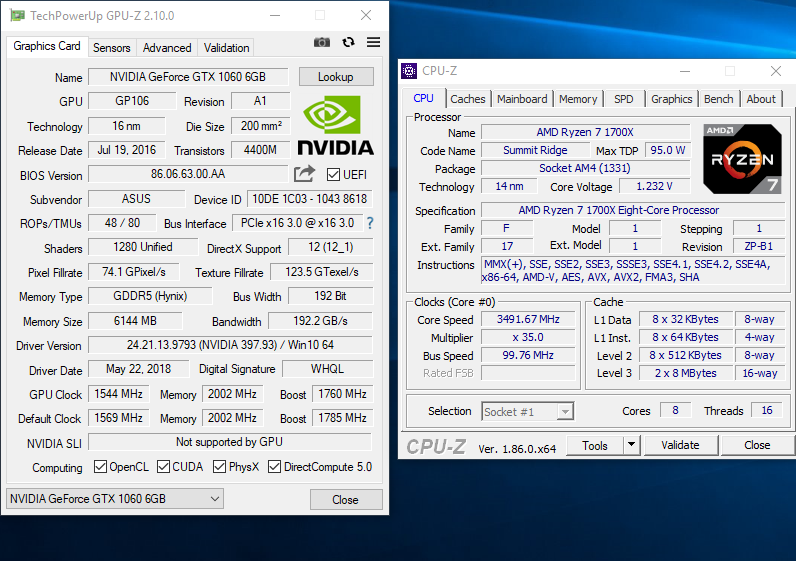Click the GPU-Z title bar app icon
Image resolution: width=796 pixels, height=561 pixels.
[17, 15]
